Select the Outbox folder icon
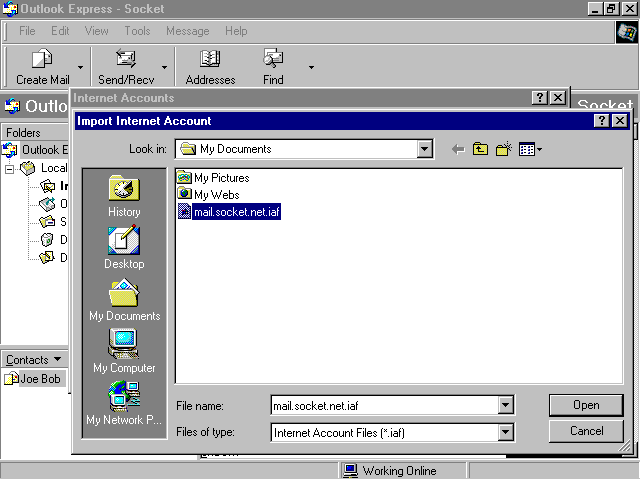 47,204
